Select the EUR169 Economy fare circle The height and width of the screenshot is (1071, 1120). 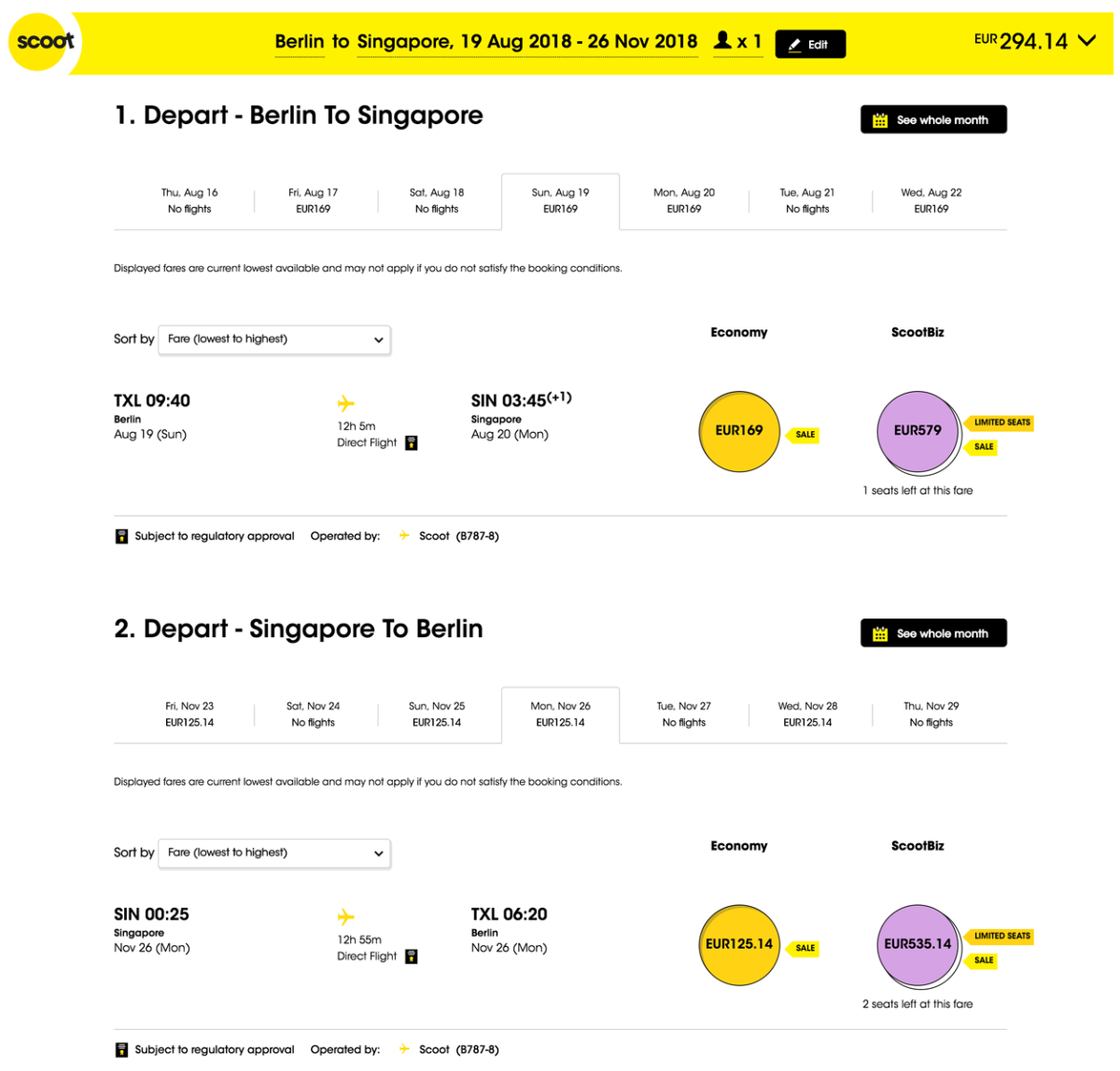click(739, 431)
